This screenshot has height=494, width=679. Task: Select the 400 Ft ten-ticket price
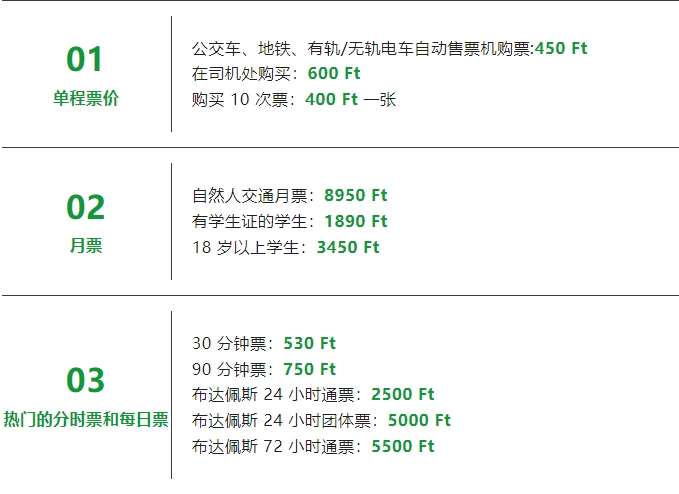click(x=331, y=99)
